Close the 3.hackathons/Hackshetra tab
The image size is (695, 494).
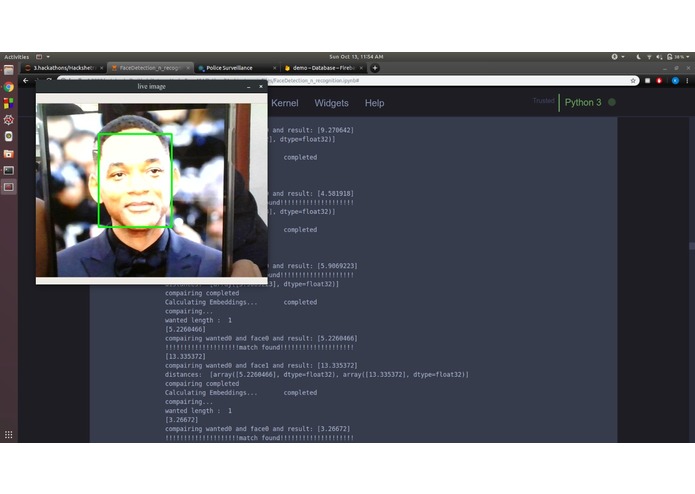102,68
